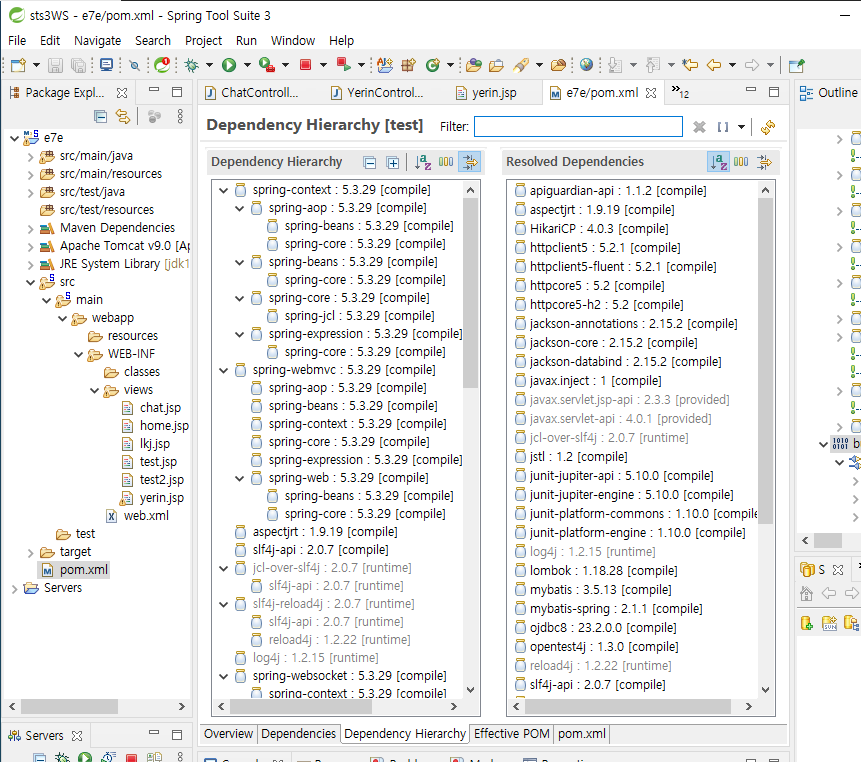The width and height of the screenshot is (861, 762).
Task: Open the Run button dropdown arrow
Action: 247,65
